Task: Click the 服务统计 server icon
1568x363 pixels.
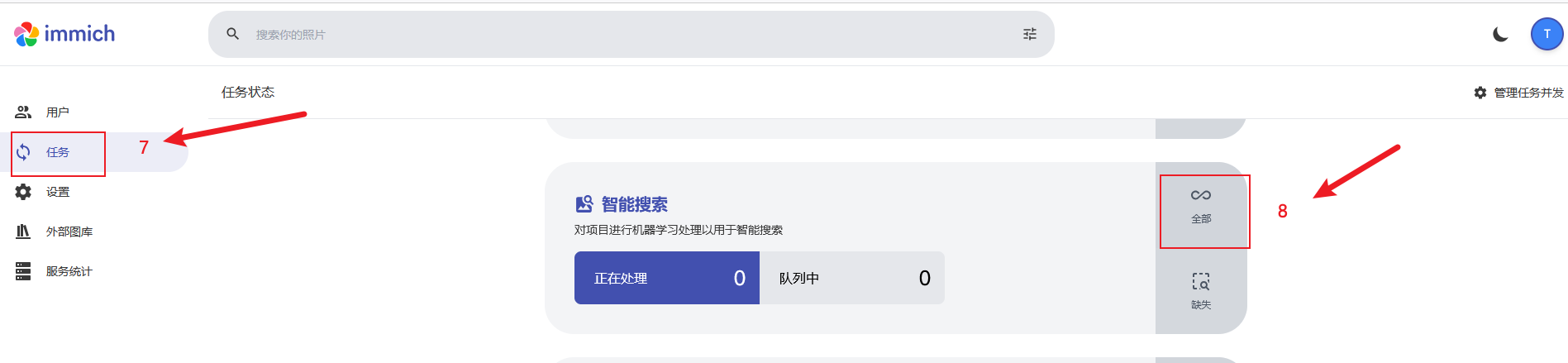Action: pyautogui.click(x=23, y=271)
